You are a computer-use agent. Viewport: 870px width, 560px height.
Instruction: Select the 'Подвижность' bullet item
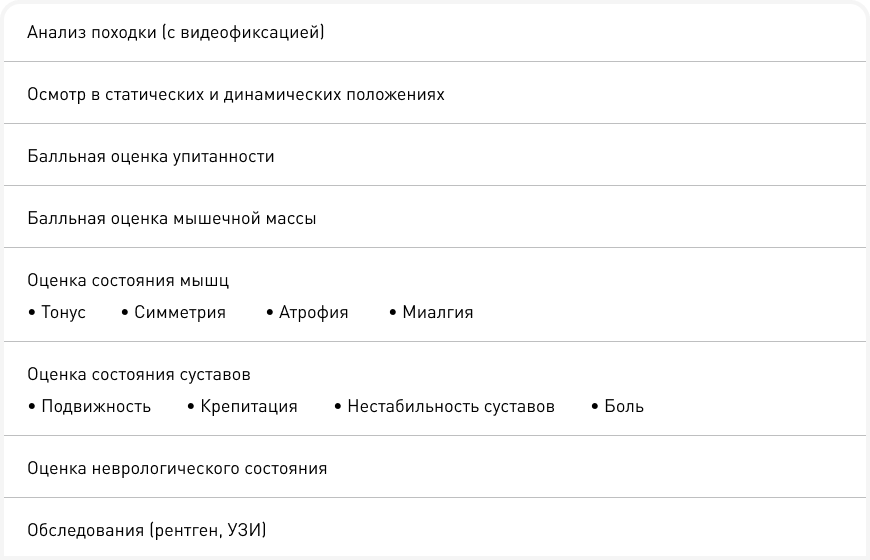click(x=96, y=407)
